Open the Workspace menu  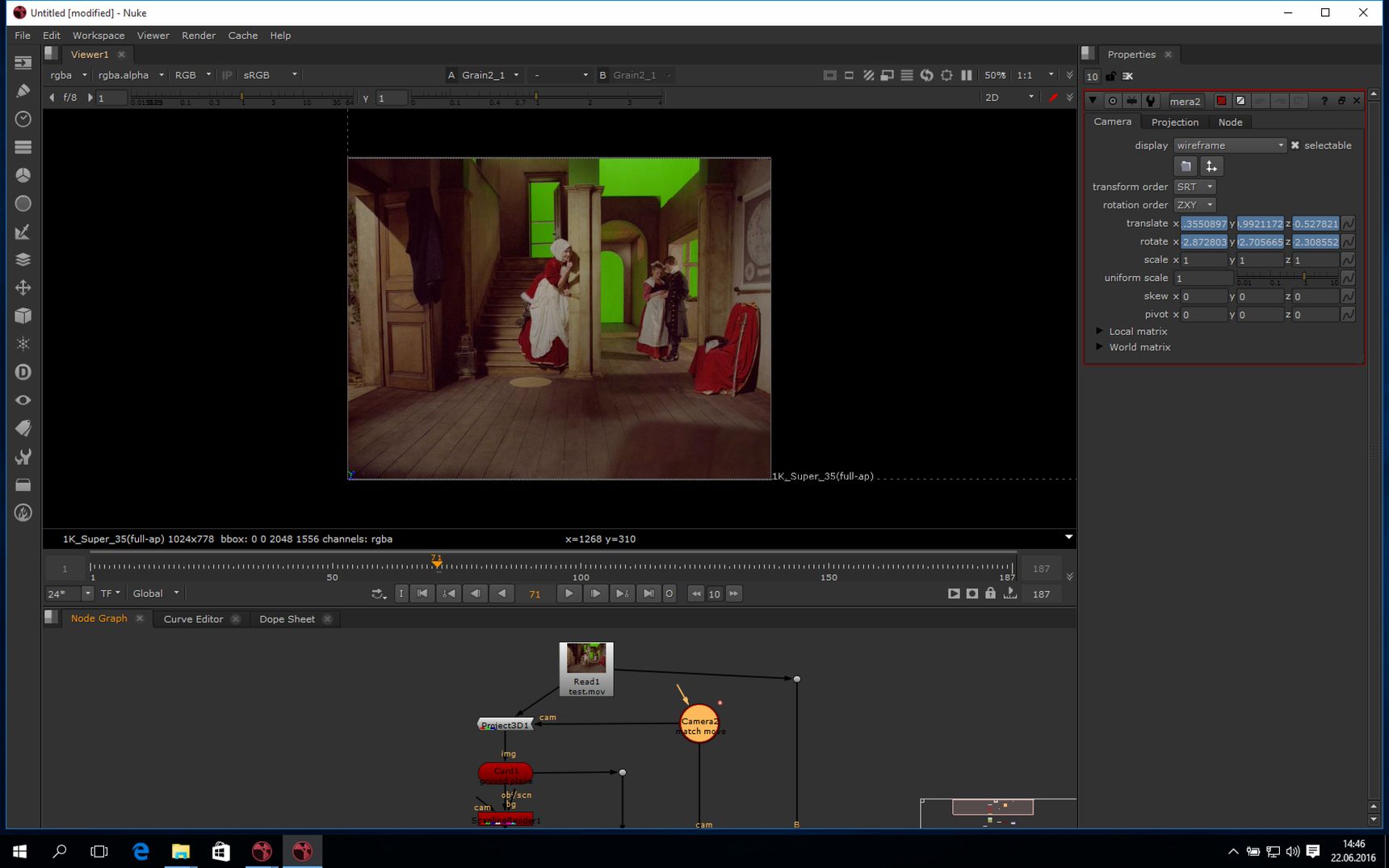[x=99, y=36]
